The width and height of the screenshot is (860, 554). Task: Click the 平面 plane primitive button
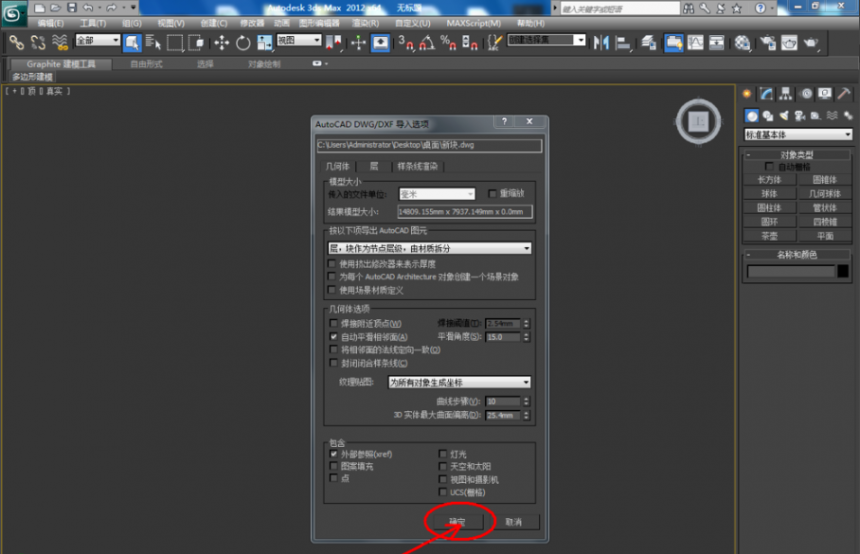(x=825, y=236)
